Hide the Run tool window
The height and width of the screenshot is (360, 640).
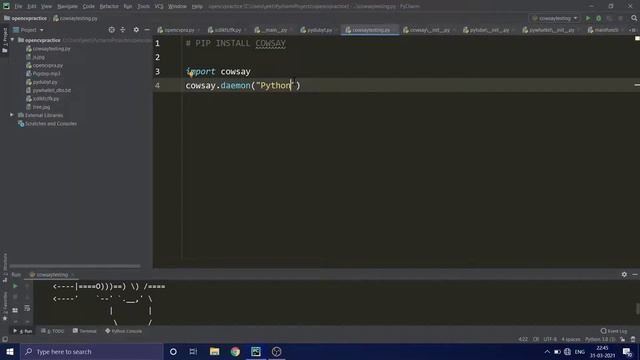(x=635, y=275)
